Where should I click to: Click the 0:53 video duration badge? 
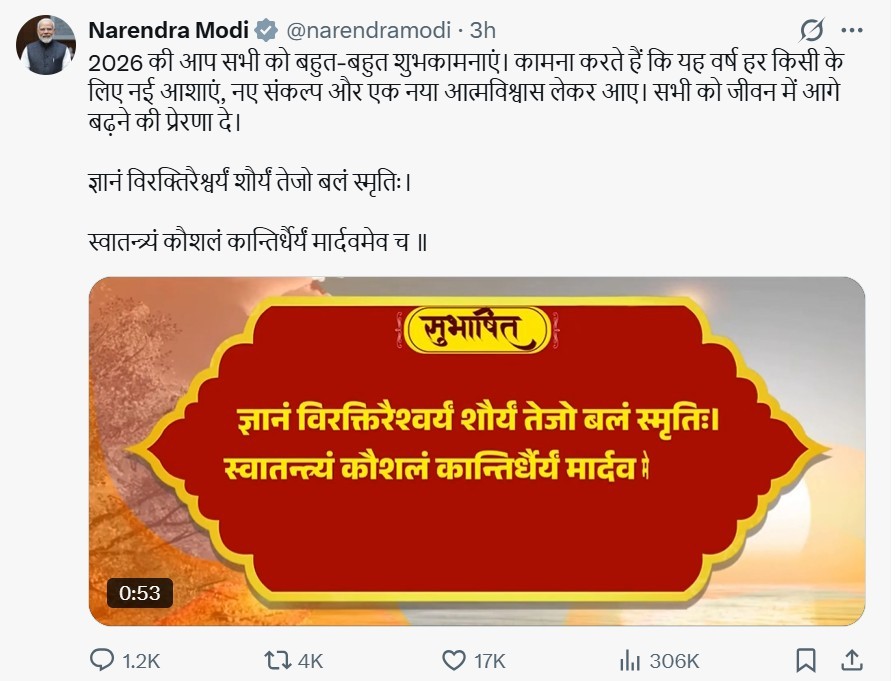140,593
